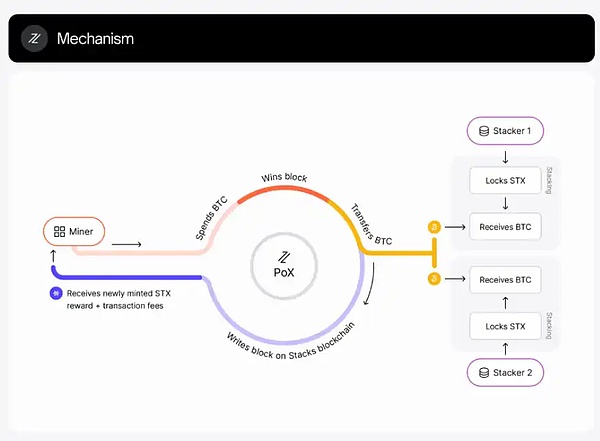Image resolution: width=600 pixels, height=441 pixels.
Task: Click the Locks STX box under Stacker 1
Action: click(x=505, y=180)
